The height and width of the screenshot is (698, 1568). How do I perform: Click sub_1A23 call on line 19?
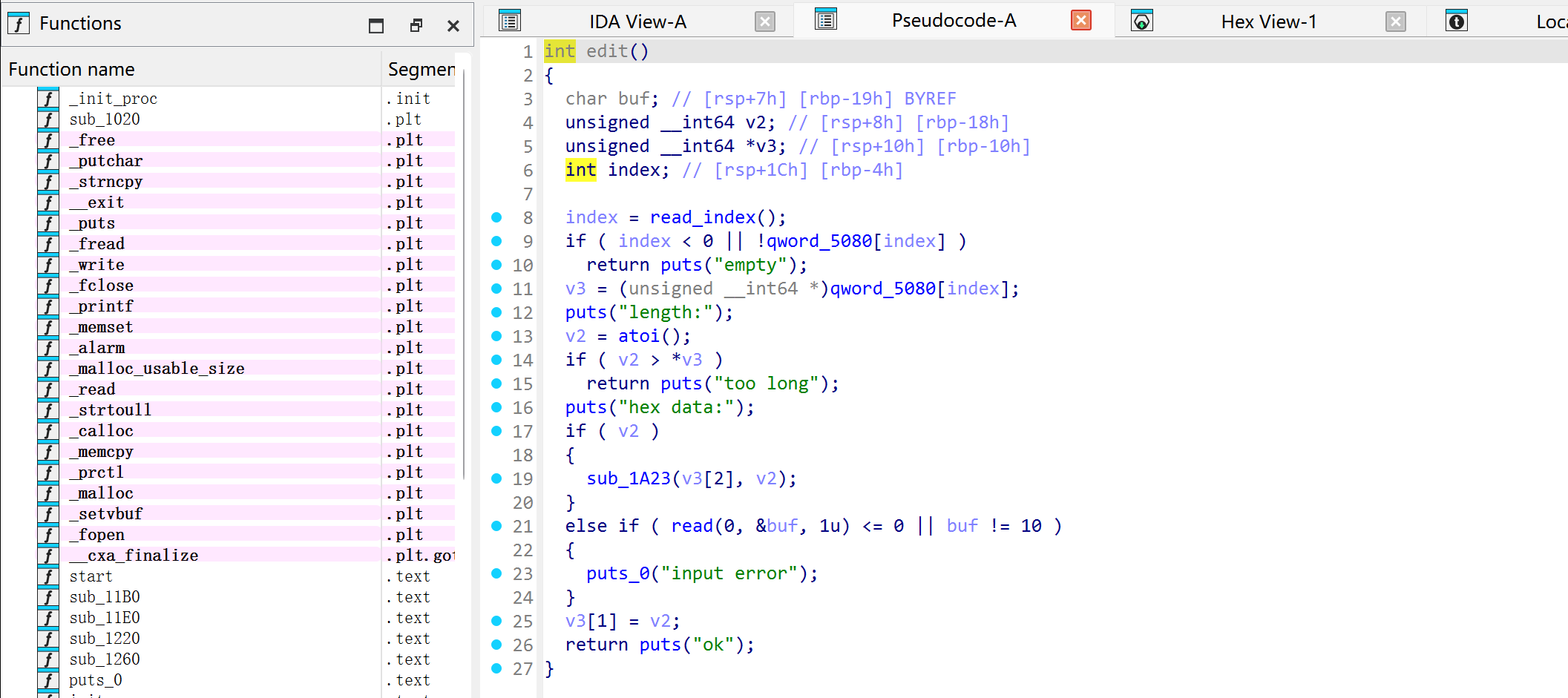tap(628, 478)
